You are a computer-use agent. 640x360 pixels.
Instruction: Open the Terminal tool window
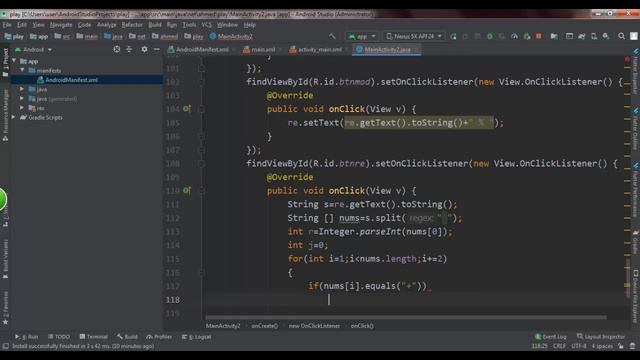93,337
